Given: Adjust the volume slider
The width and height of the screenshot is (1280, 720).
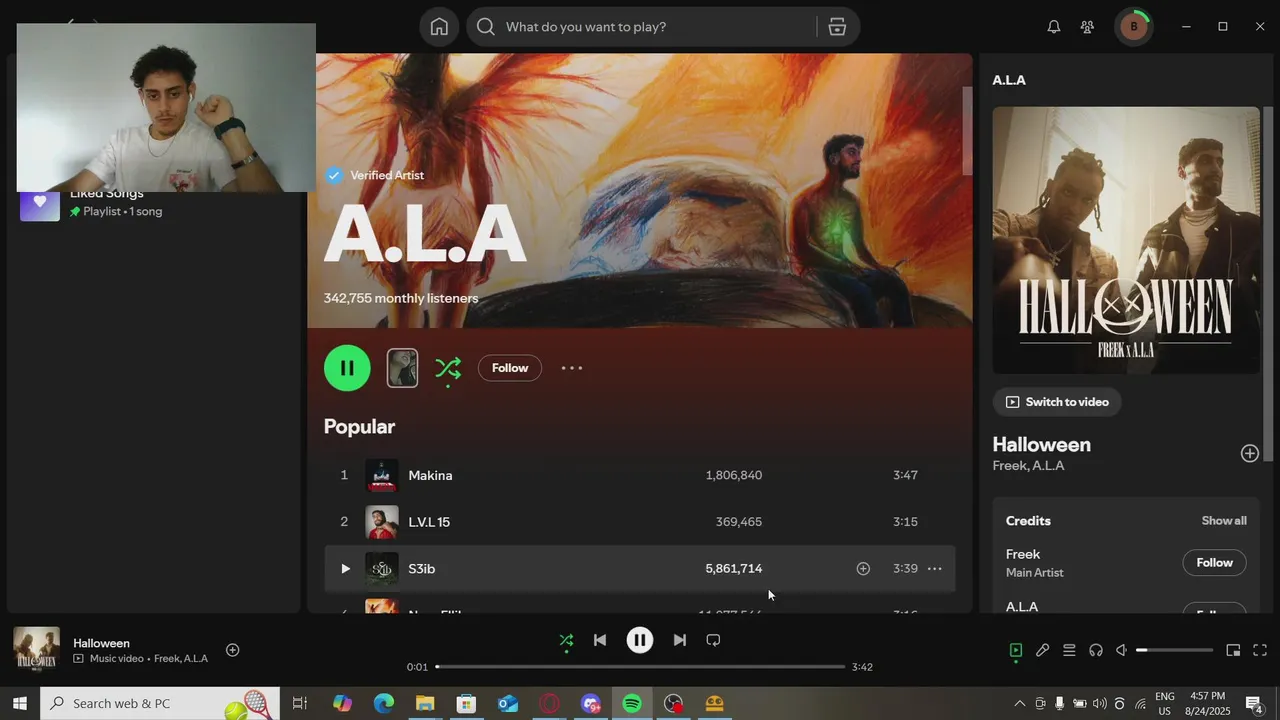Looking at the screenshot, I should pos(1174,650).
